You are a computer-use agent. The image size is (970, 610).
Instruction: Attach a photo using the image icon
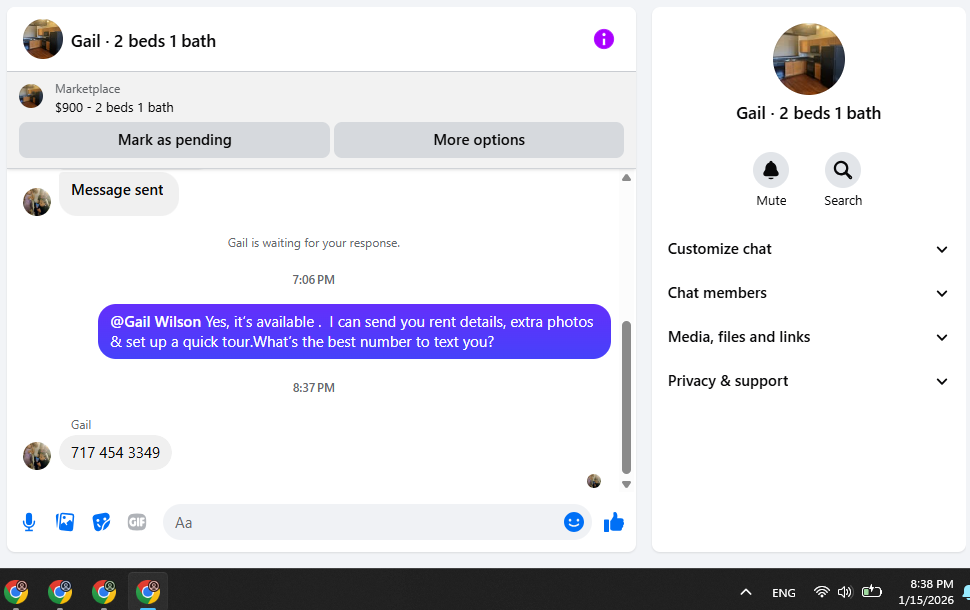(65, 522)
